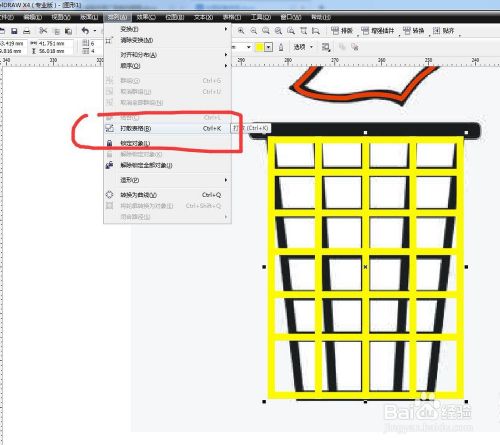Click the Zoom In magnifier icon
The height and width of the screenshot is (445, 500).
[241, 31]
